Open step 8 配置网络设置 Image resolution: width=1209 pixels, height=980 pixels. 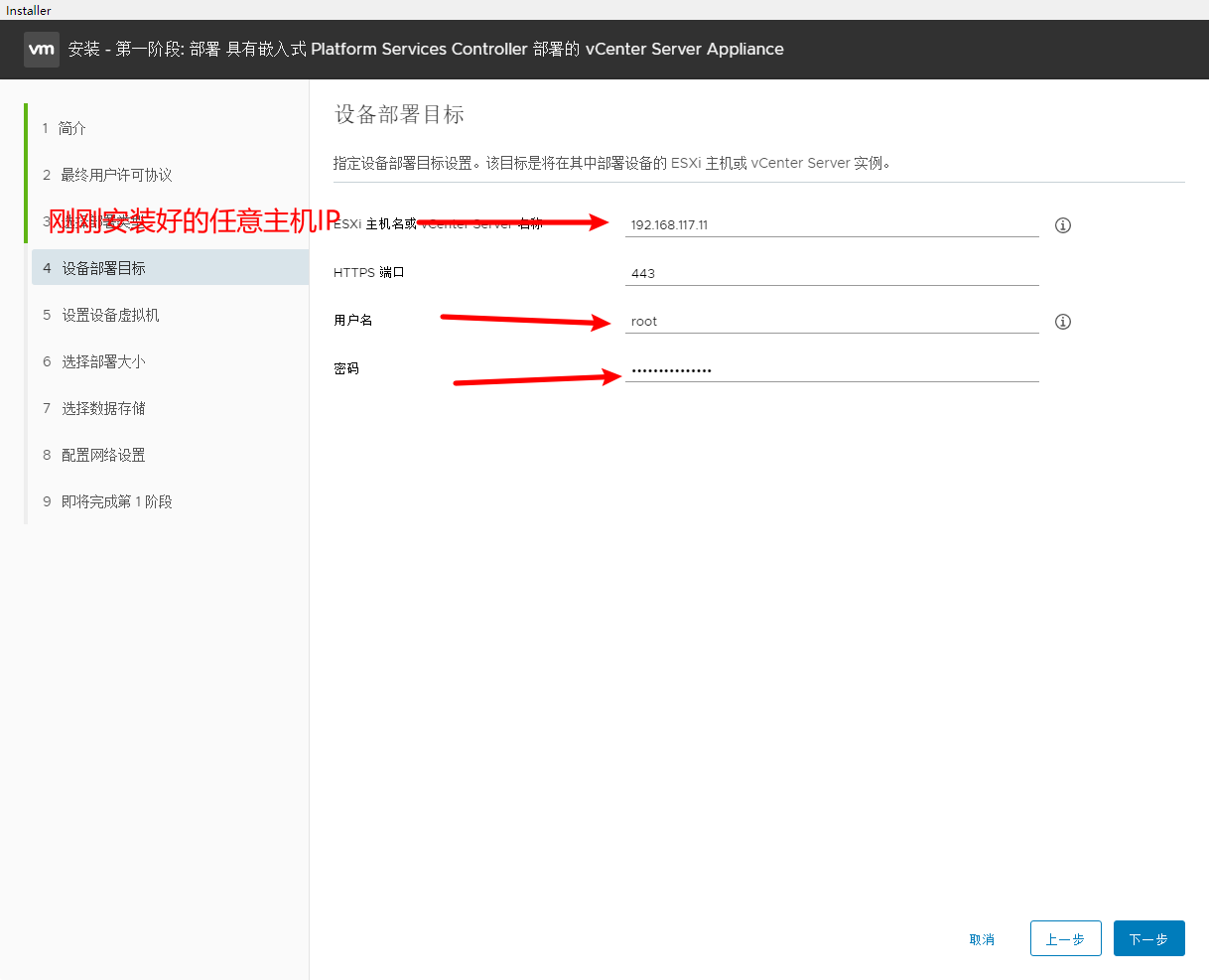103,455
